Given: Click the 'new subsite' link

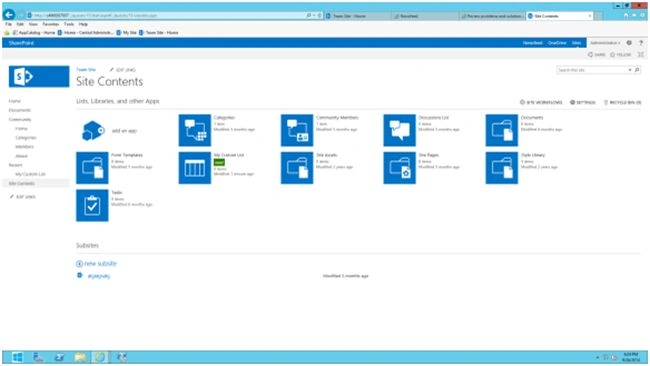Looking at the screenshot, I should pyautogui.click(x=100, y=264).
